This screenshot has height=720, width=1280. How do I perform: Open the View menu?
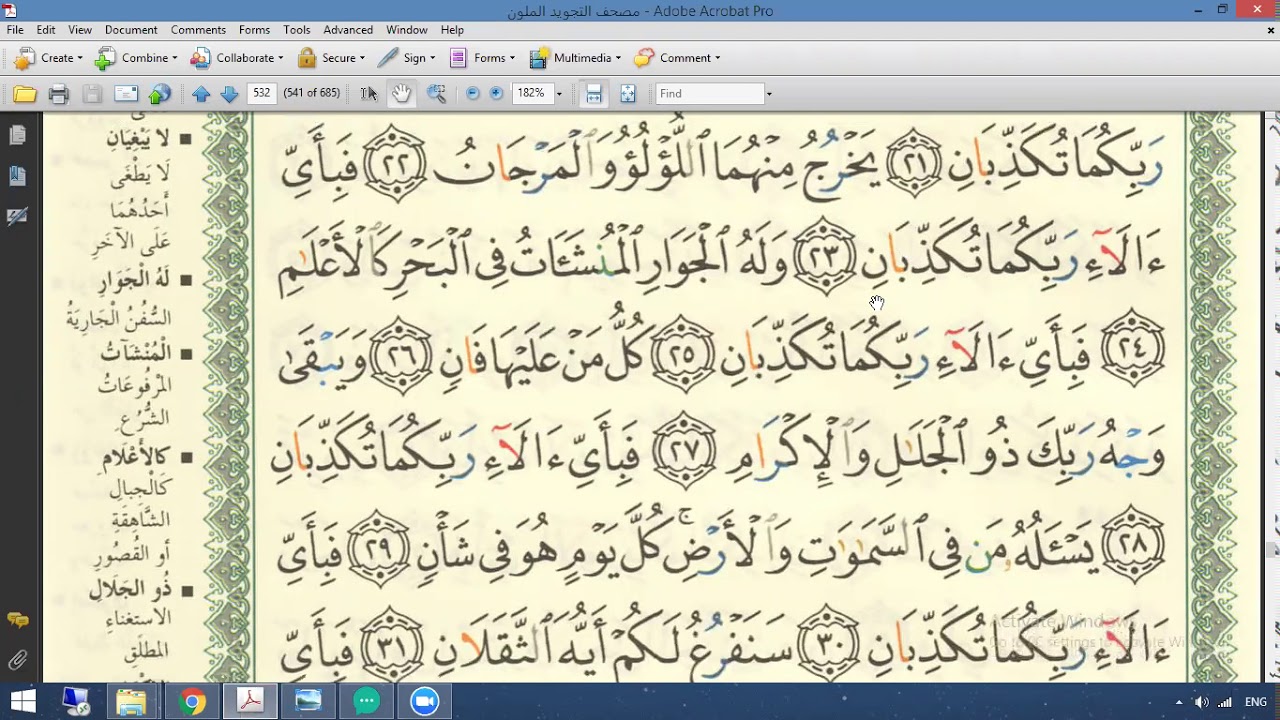[80, 30]
